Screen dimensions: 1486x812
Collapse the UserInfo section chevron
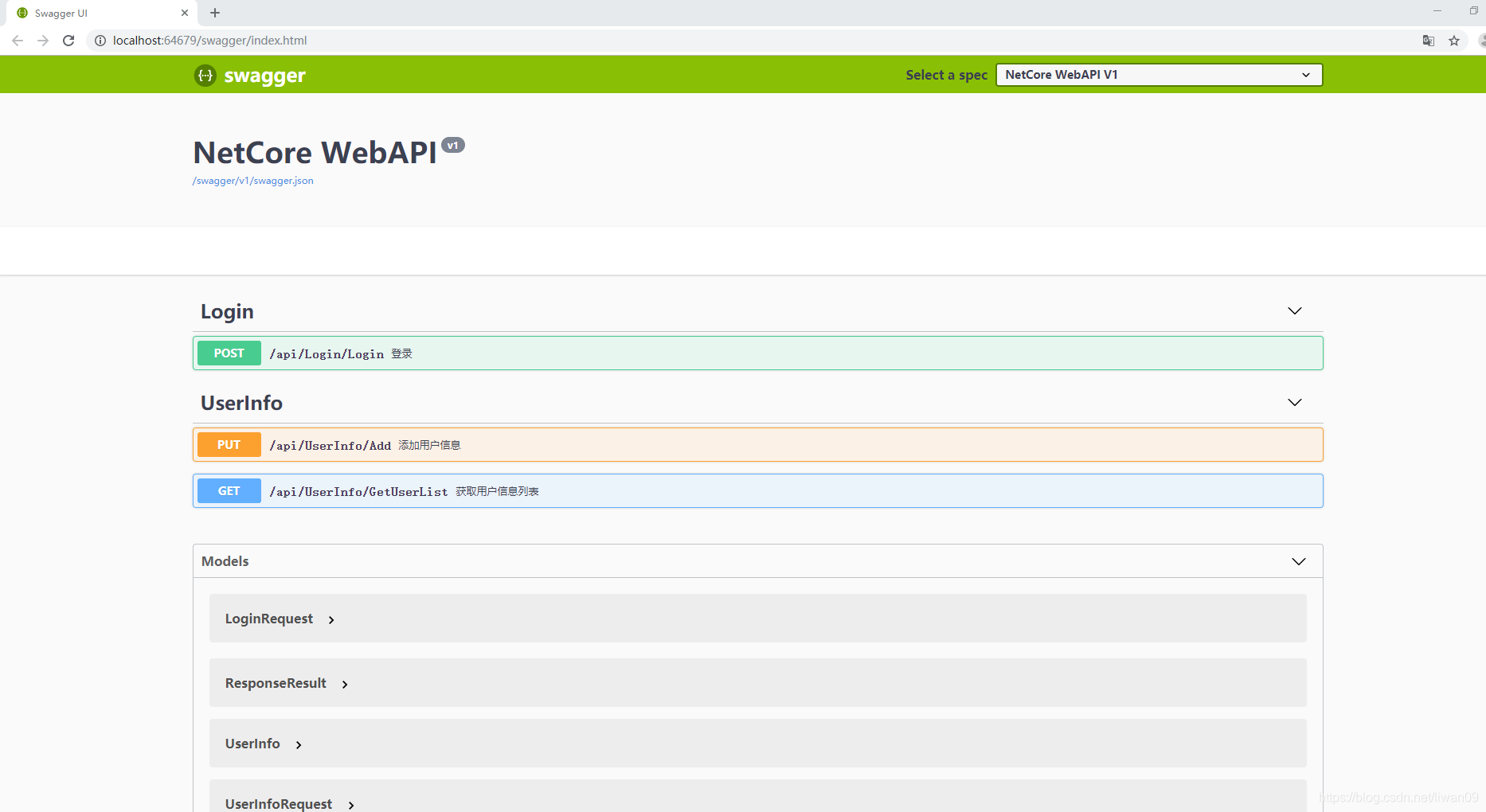[x=1295, y=402]
